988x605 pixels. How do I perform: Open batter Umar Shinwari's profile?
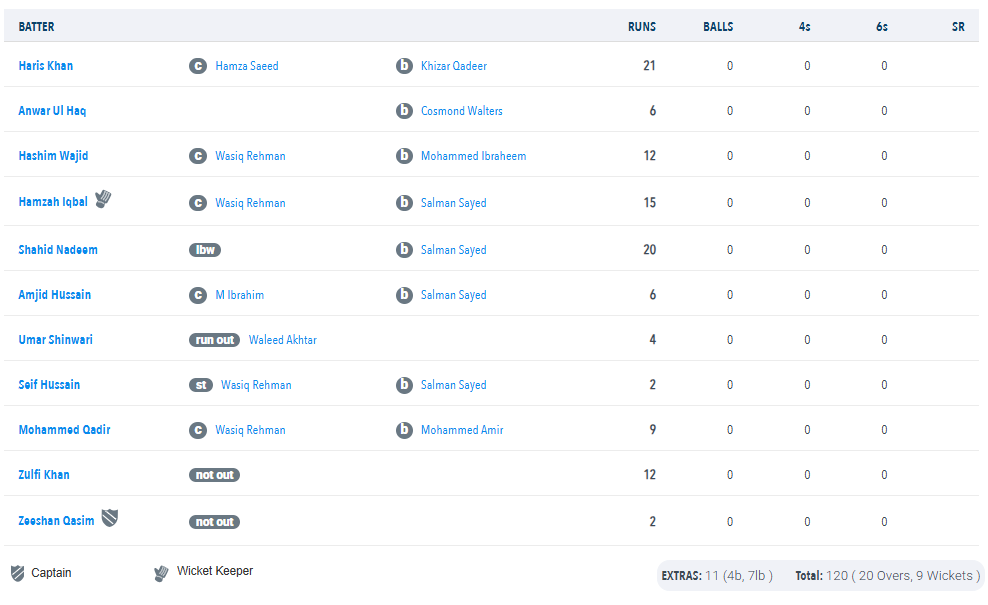(55, 340)
